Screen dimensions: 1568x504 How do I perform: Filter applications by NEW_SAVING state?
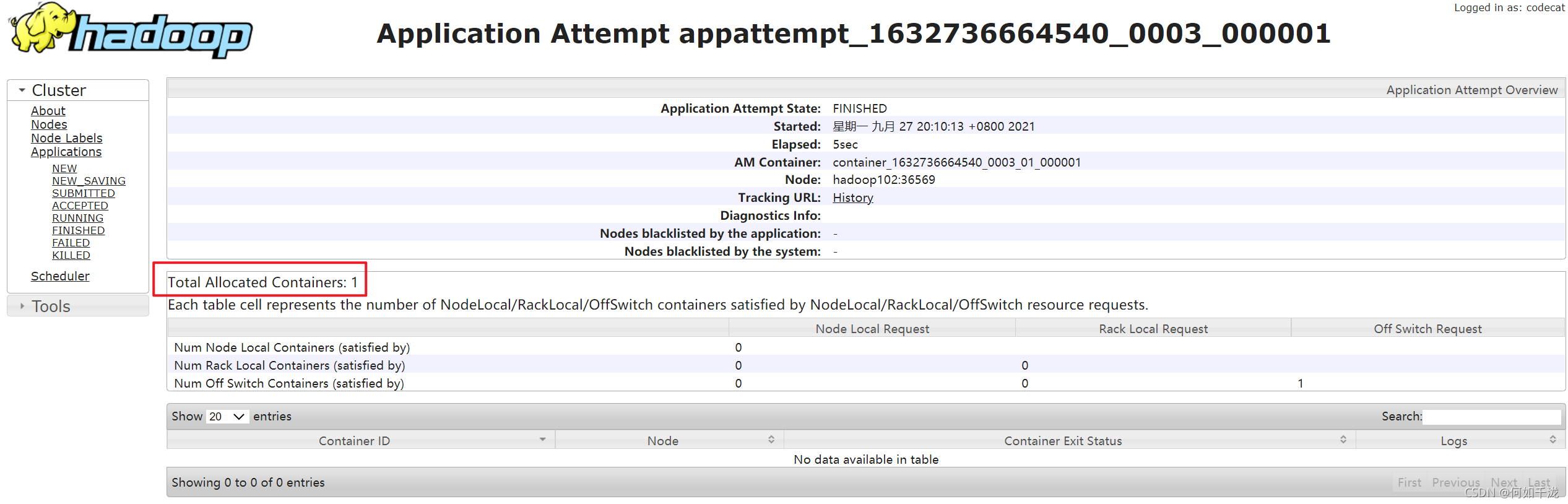click(x=89, y=181)
